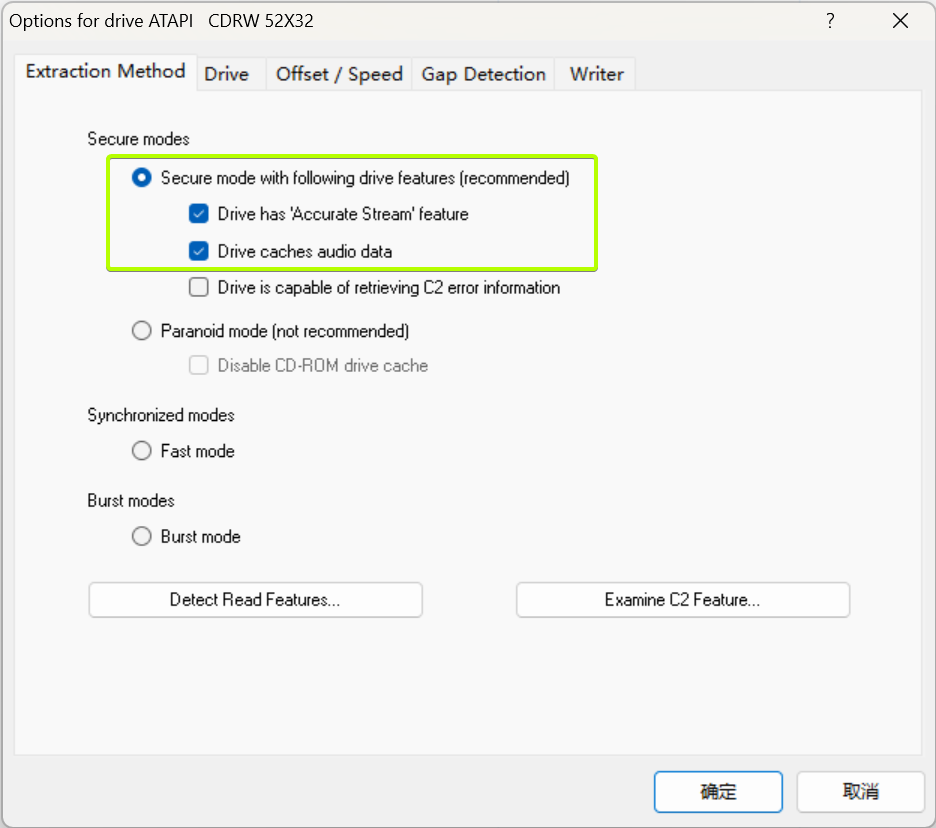Select Secure mode with drive features

(142, 178)
